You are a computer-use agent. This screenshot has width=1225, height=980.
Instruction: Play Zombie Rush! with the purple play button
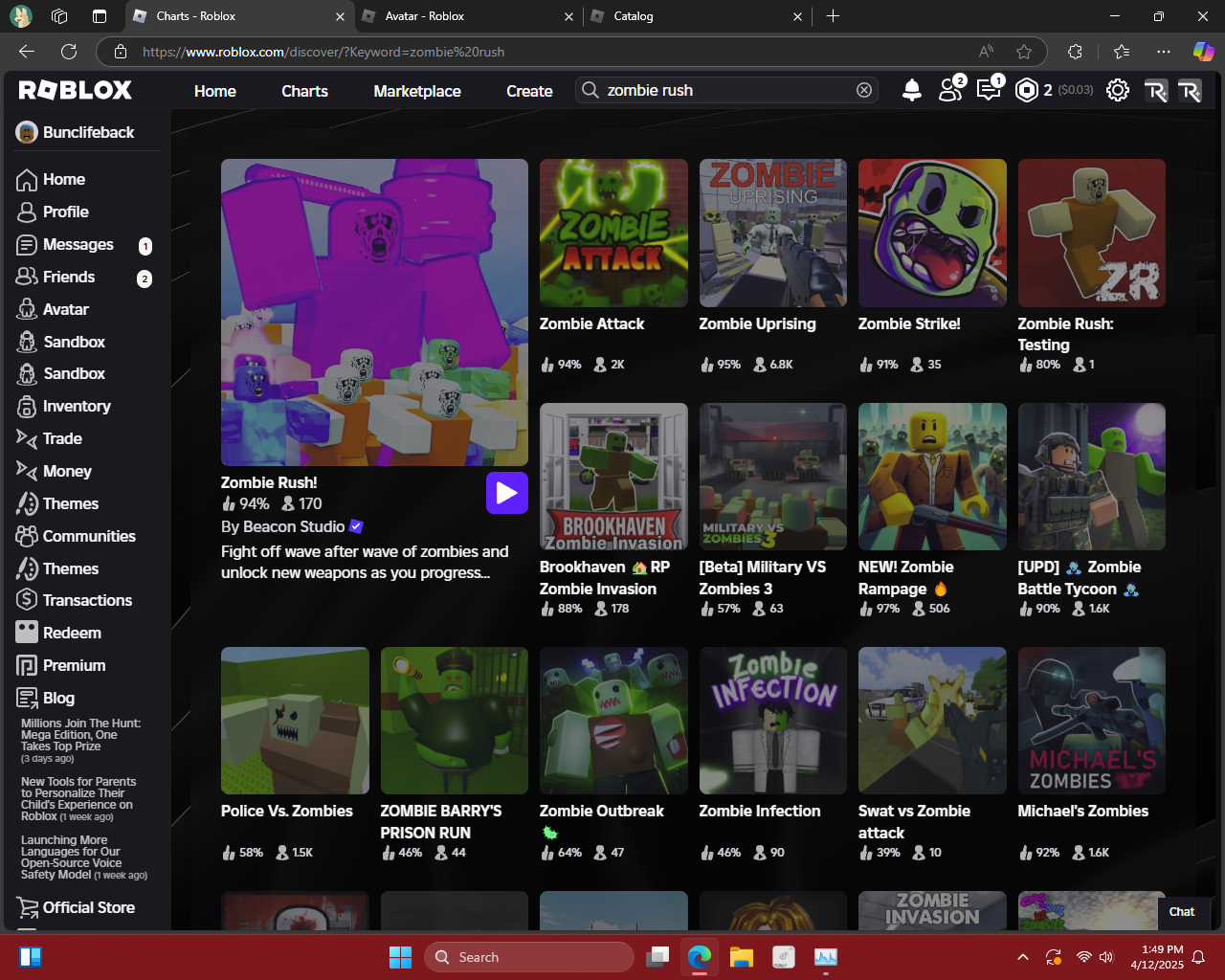[x=507, y=493]
